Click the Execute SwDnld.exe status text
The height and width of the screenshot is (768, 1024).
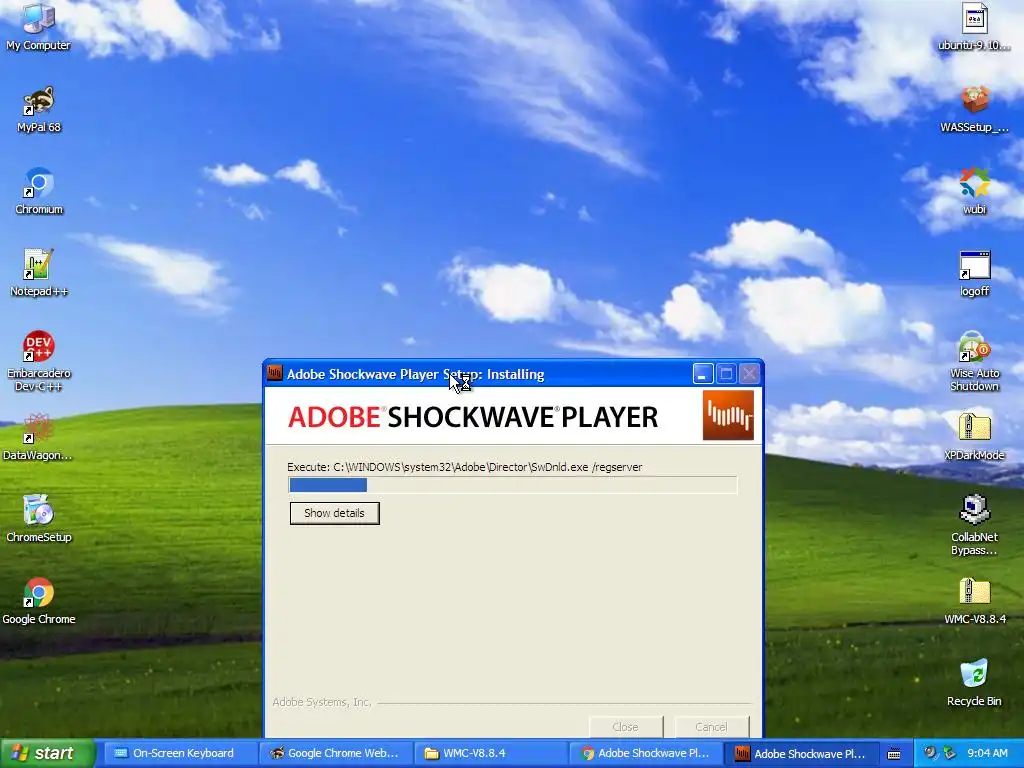coord(464,468)
